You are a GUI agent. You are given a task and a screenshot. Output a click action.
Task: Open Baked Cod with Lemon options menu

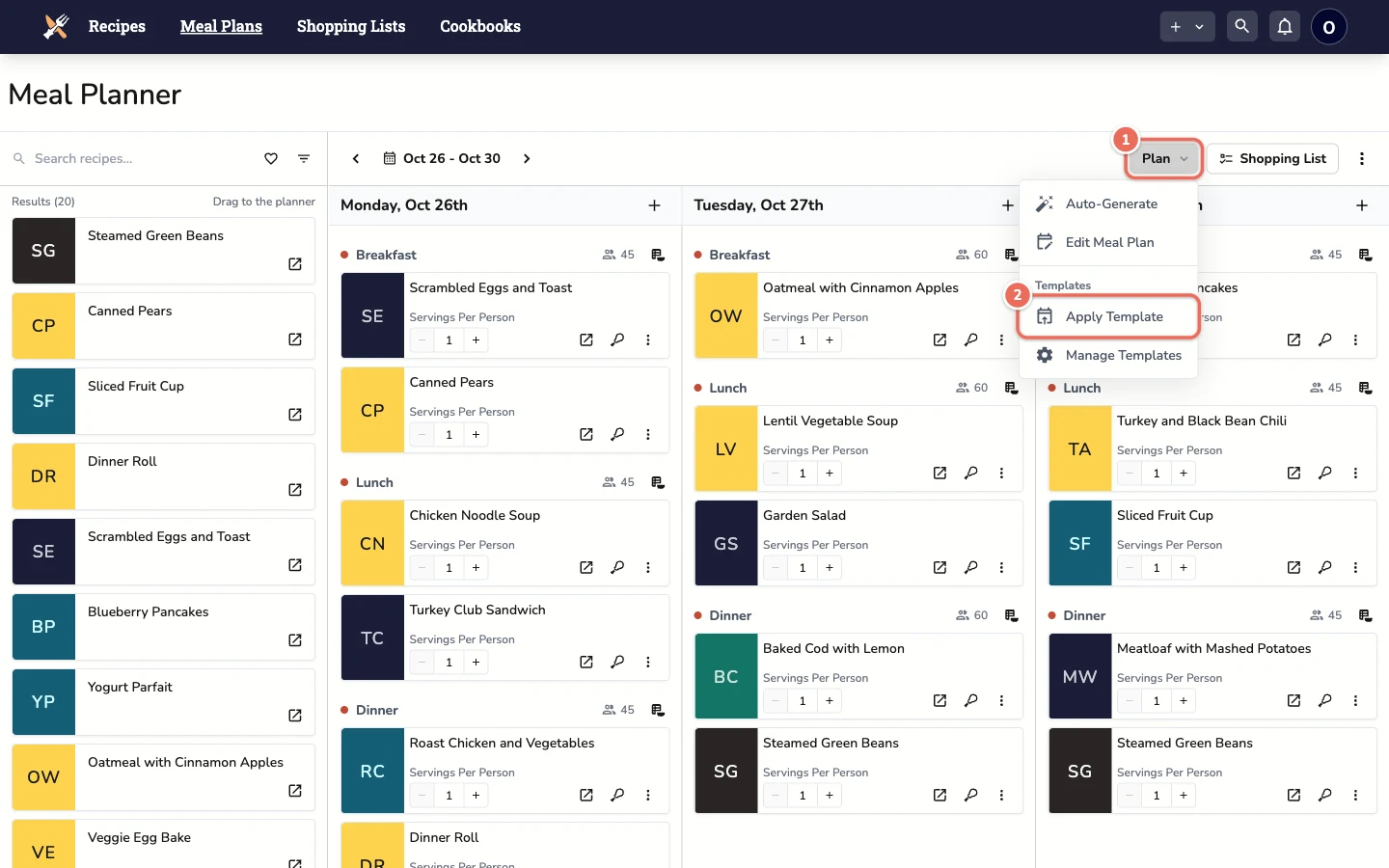pyautogui.click(x=1001, y=700)
